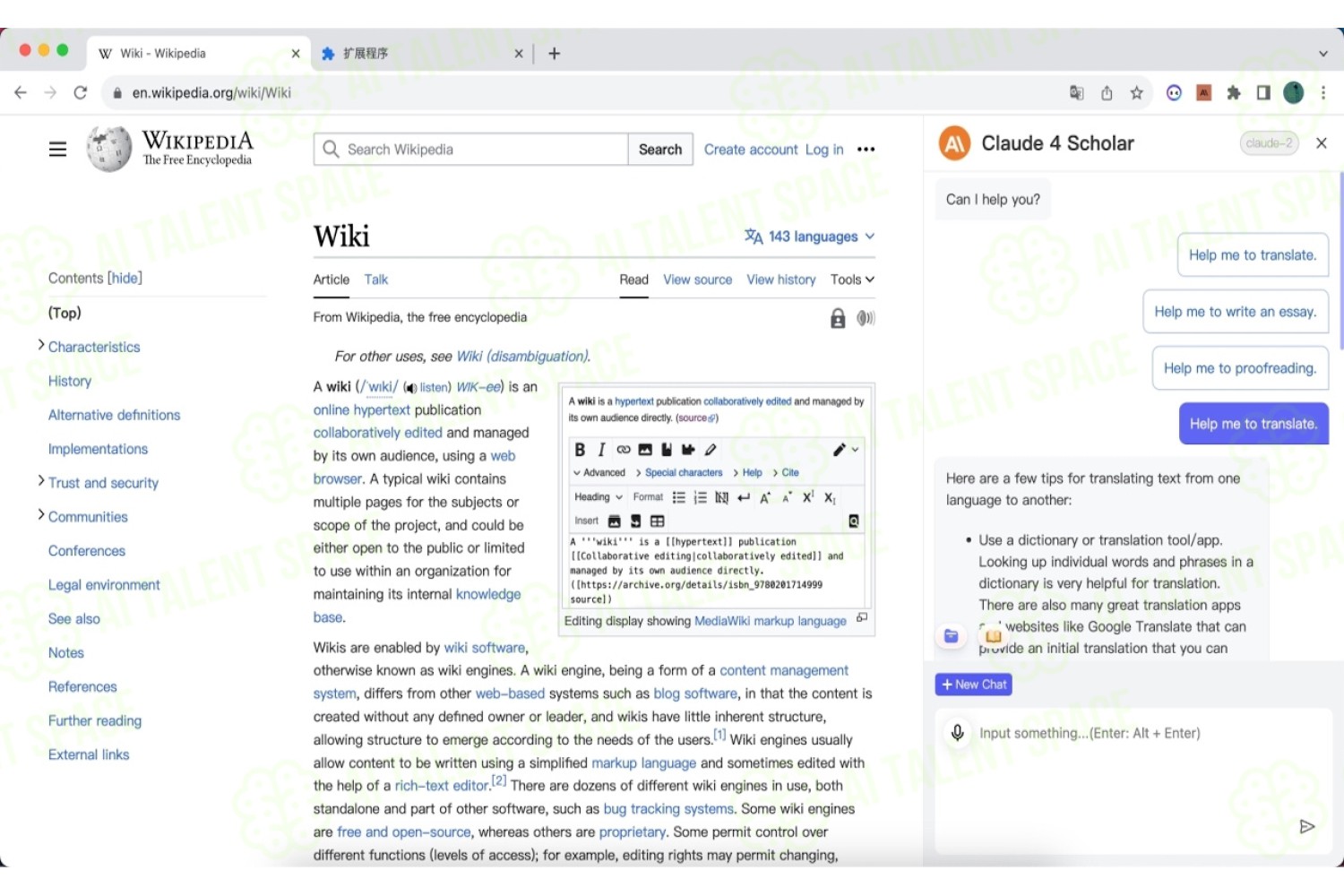Open the Extensions puzzle icon
This screenshot has height=896, width=1344.
(x=1234, y=92)
